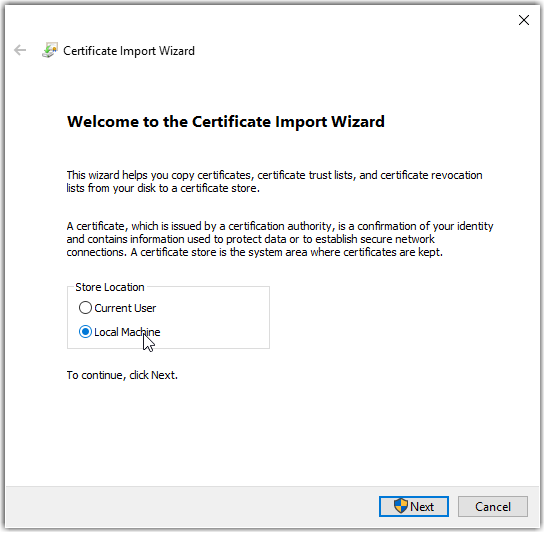Click the UAC shield icon on the Next button
The height and width of the screenshot is (533, 545).
(x=401, y=506)
